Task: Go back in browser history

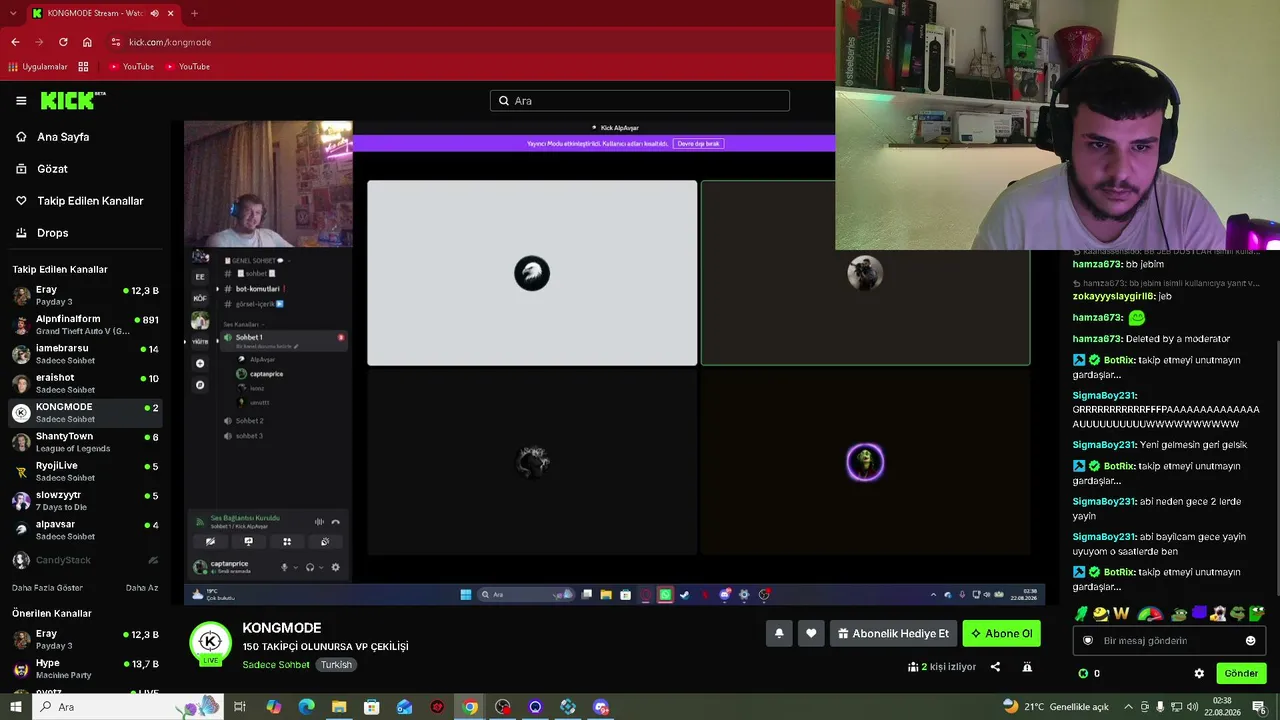Action: pyautogui.click(x=15, y=42)
